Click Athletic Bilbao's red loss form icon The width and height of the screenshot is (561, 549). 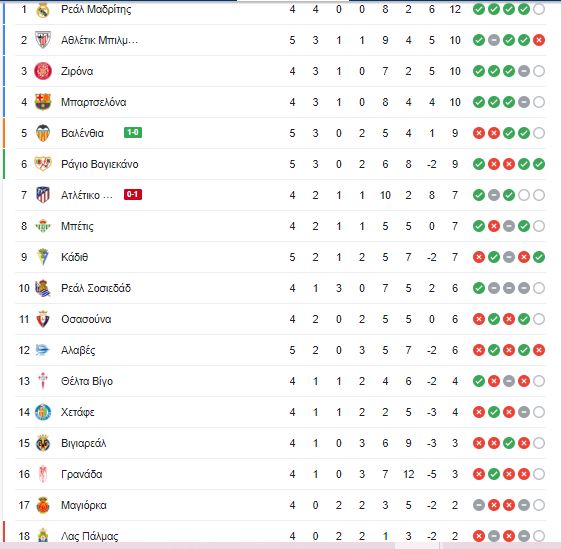coord(539,40)
